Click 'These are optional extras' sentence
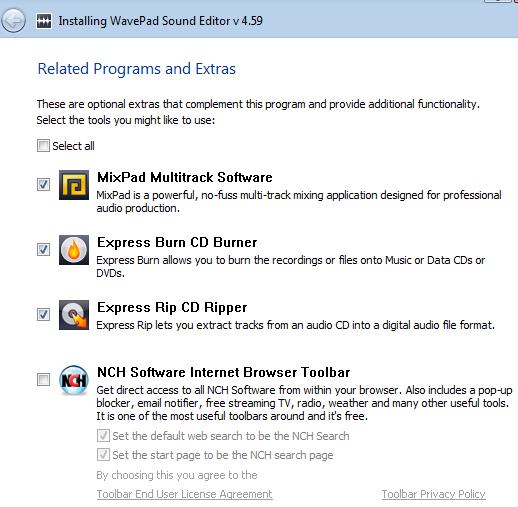 (258, 104)
